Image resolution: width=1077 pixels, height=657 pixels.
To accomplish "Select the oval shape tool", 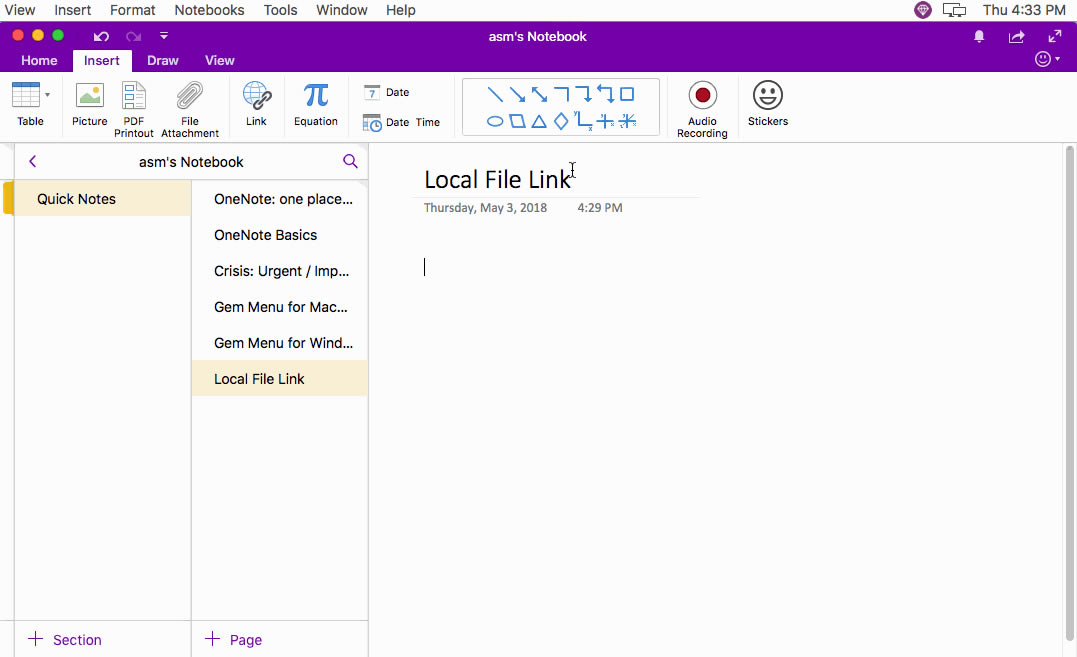I will (x=494, y=120).
